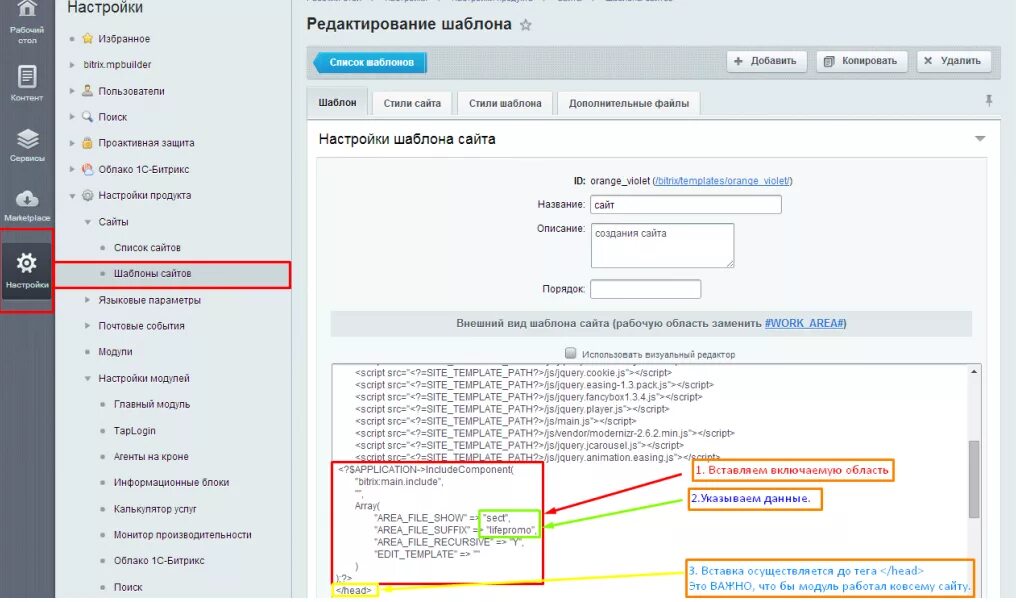
Task: Open the /bitrix/templates/orange_violet/ link
Action: (x=722, y=181)
